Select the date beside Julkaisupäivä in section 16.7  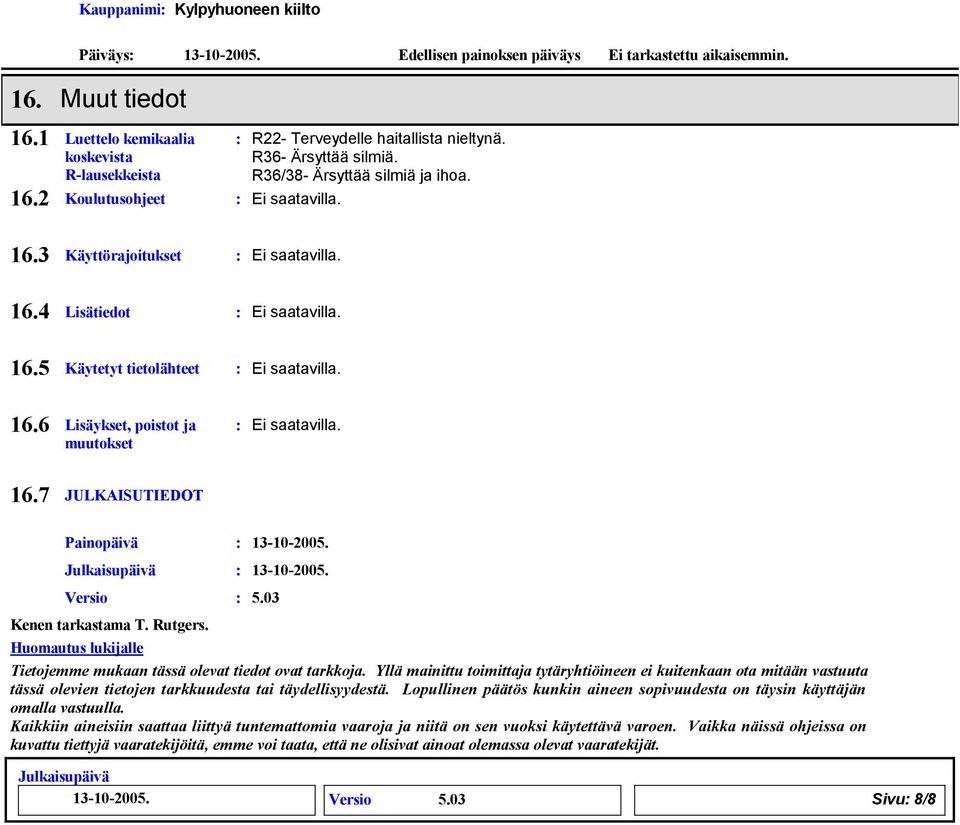pyautogui.click(x=290, y=570)
